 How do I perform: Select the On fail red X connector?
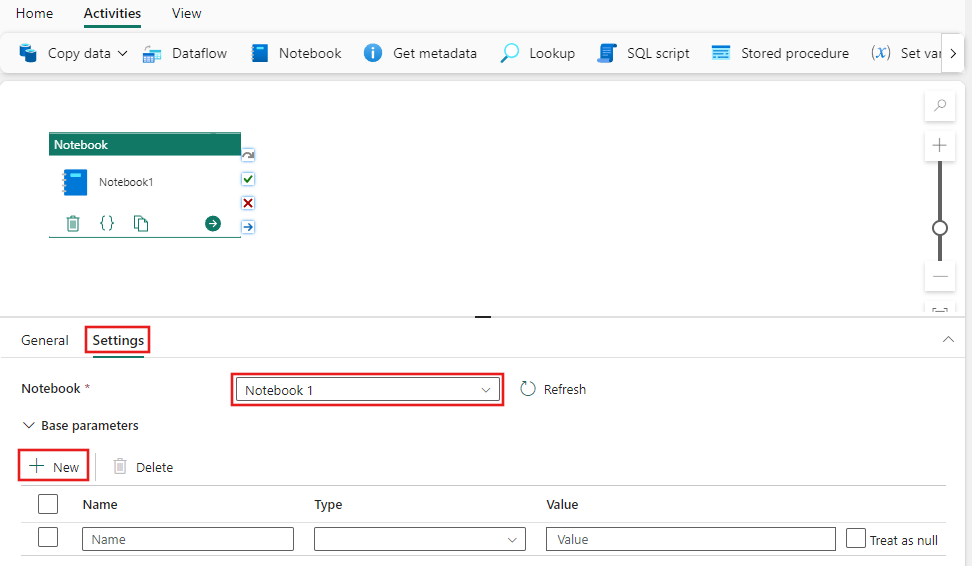(248, 203)
